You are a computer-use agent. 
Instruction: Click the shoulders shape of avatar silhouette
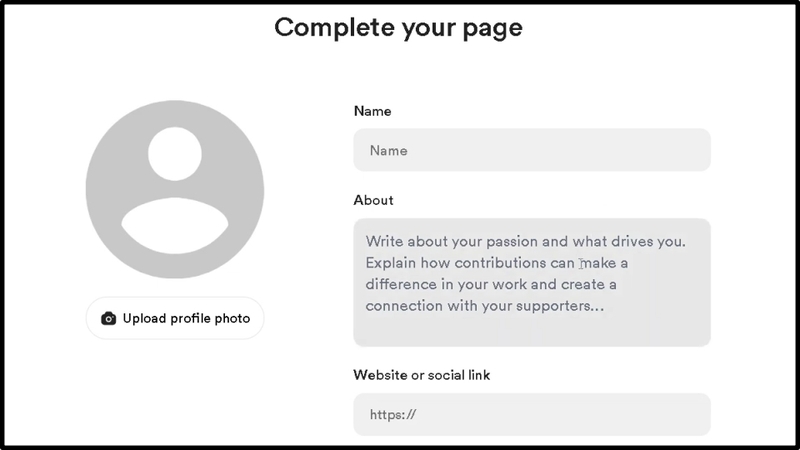click(x=175, y=227)
